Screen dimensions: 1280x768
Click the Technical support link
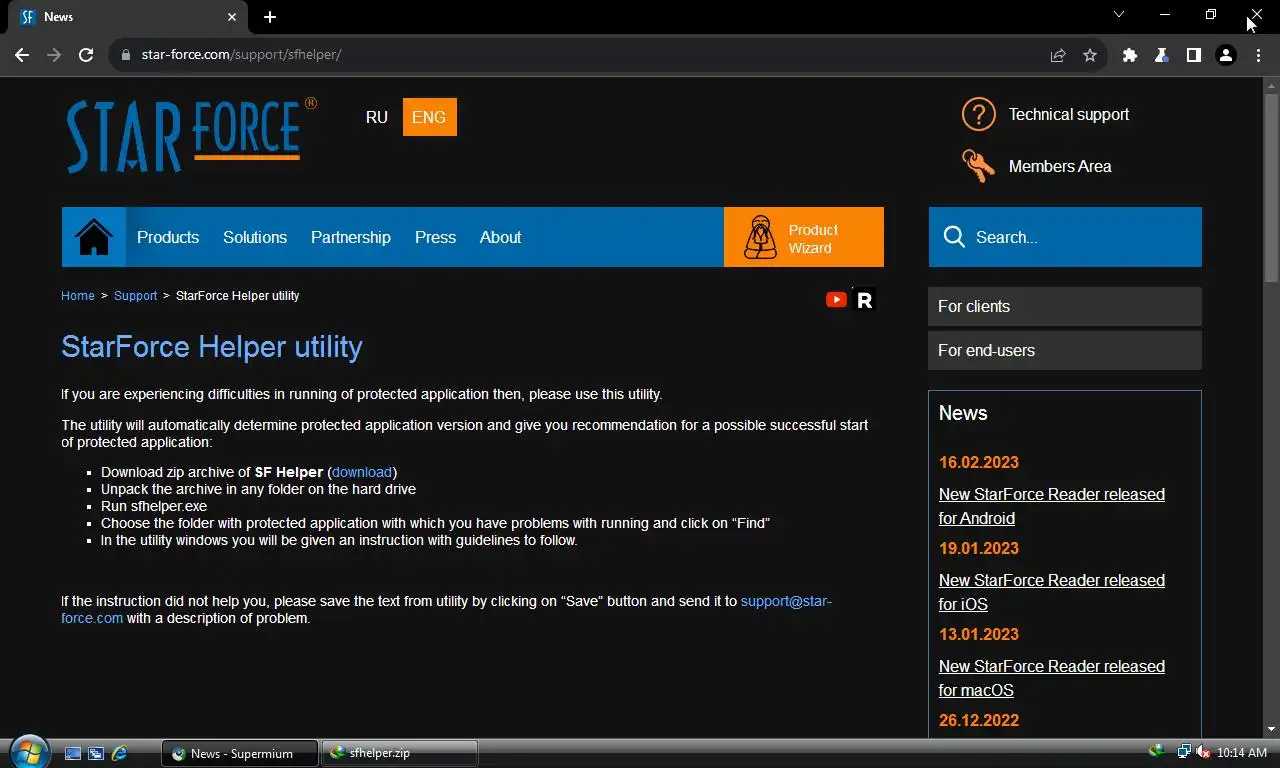point(1069,114)
